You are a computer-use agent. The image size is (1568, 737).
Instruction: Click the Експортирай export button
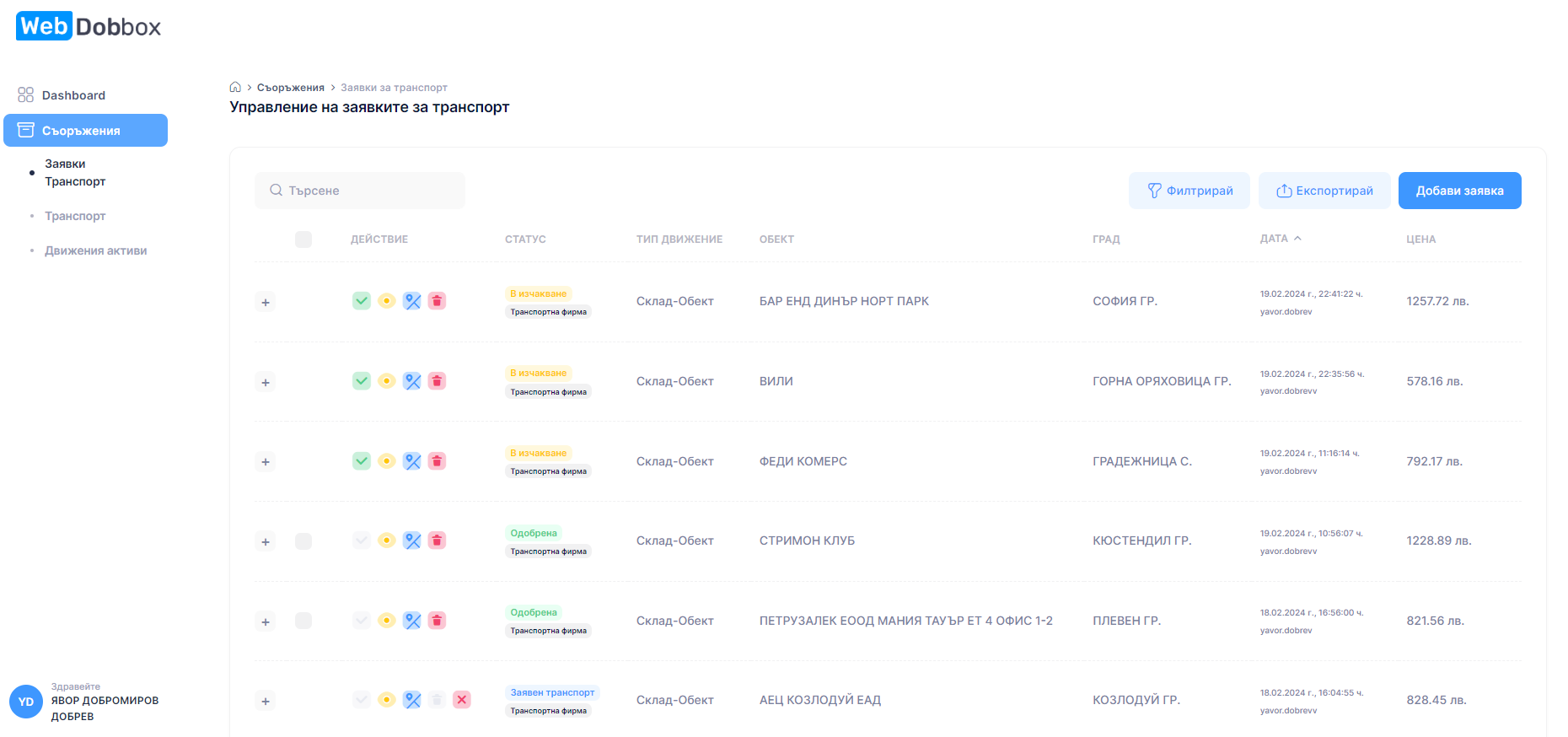pyautogui.click(x=1324, y=191)
